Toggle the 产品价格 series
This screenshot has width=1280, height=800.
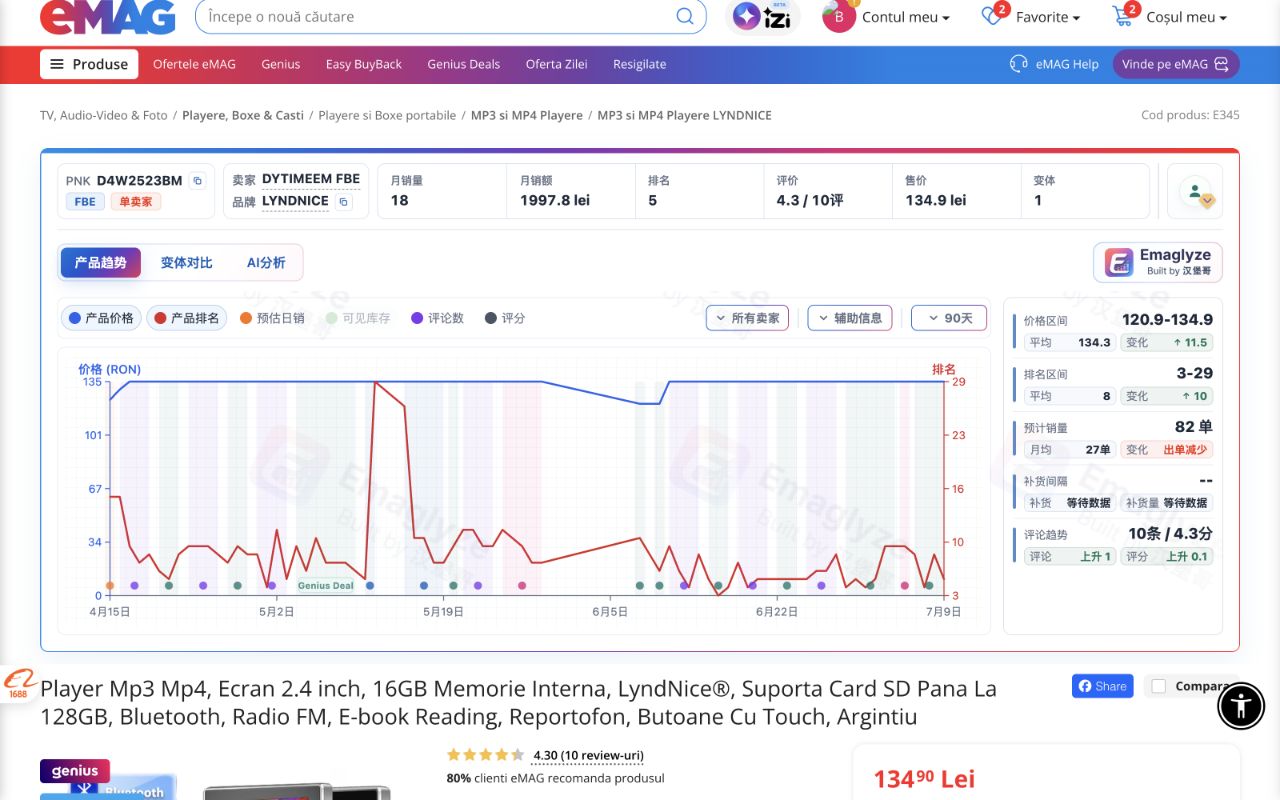tap(101, 318)
